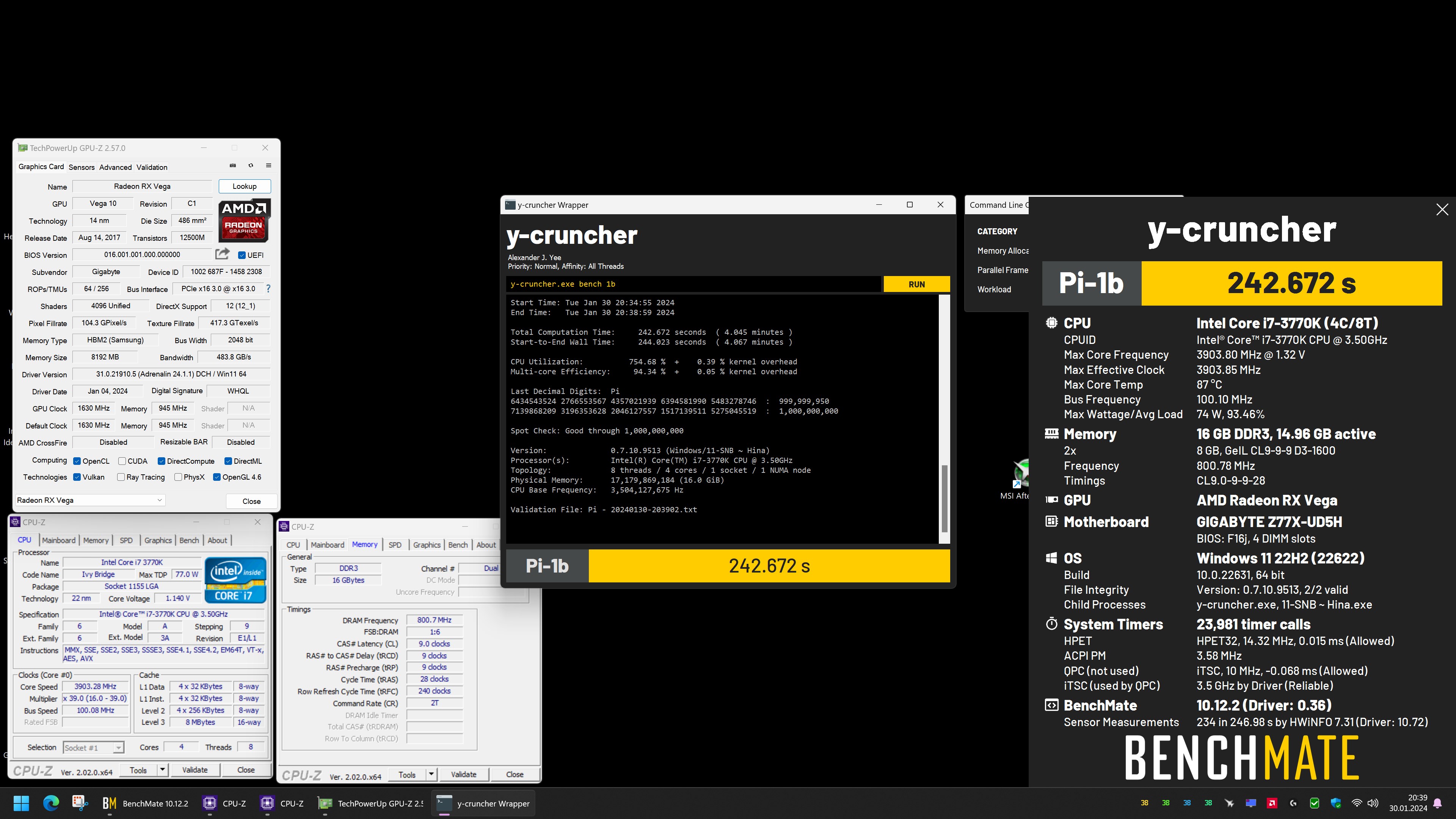Viewport: 1456px width, 819px height.
Task: Click the y-cruncher Wrapper taskbar button
Action: (483, 803)
